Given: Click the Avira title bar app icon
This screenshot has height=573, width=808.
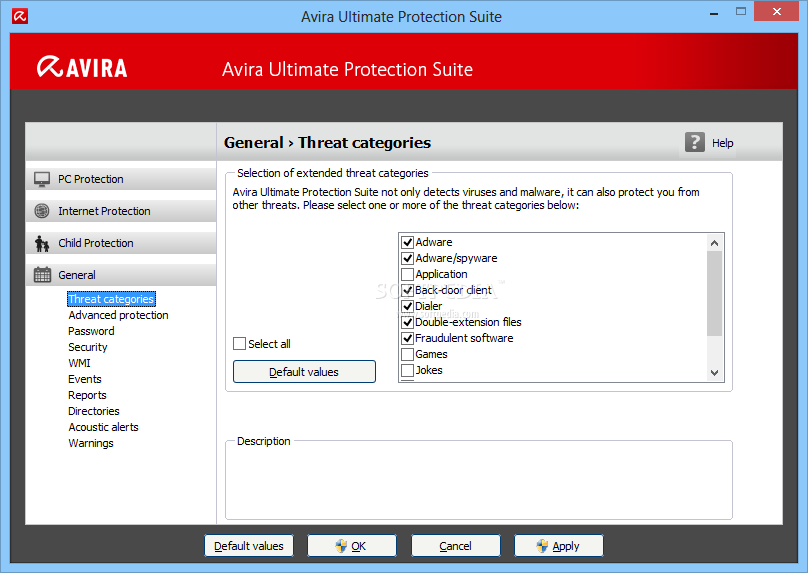Looking at the screenshot, I should (x=20, y=16).
